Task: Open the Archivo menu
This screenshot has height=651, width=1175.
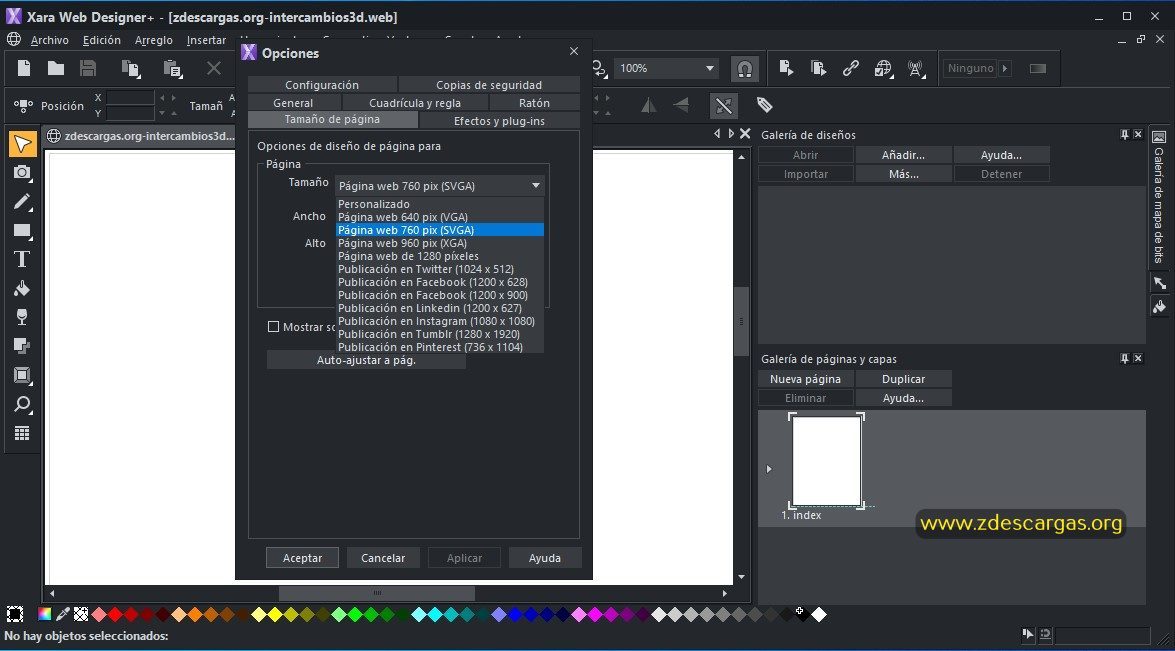Action: coord(49,40)
